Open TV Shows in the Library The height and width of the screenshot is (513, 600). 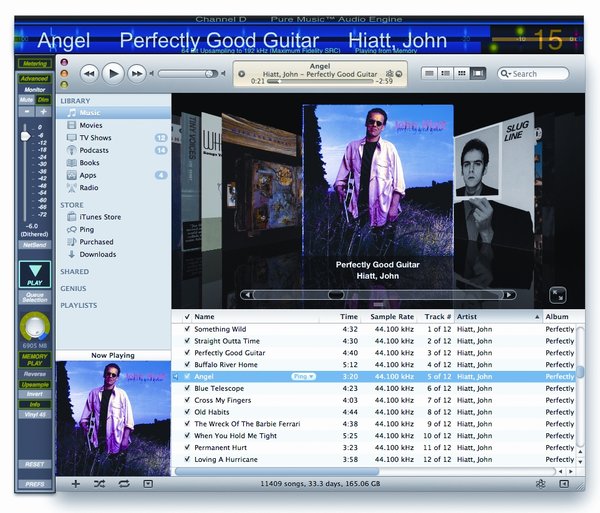(113, 138)
